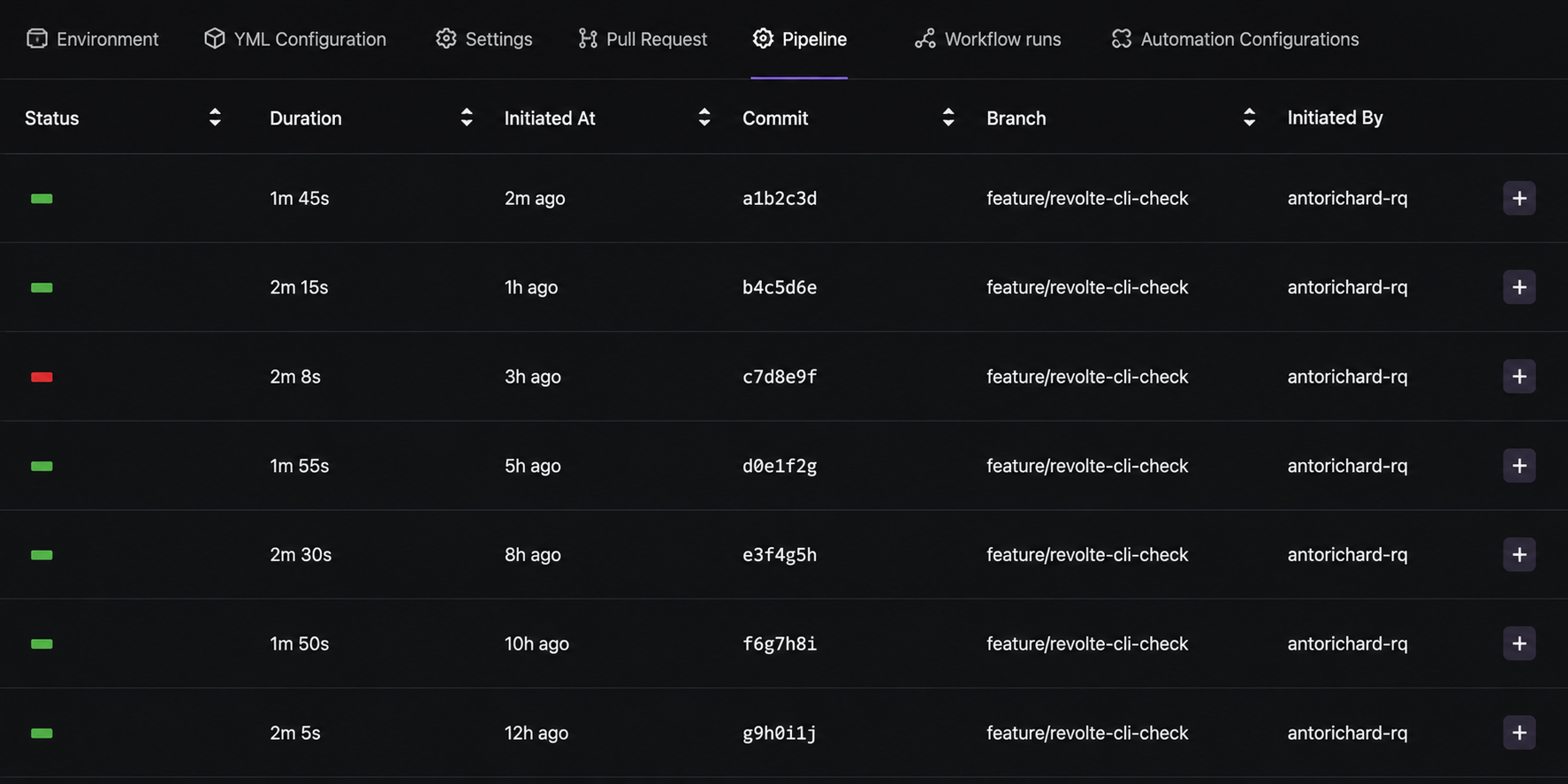Screen dimensions: 1568x784
Task: Go to the Pull Request tab
Action: (643, 39)
